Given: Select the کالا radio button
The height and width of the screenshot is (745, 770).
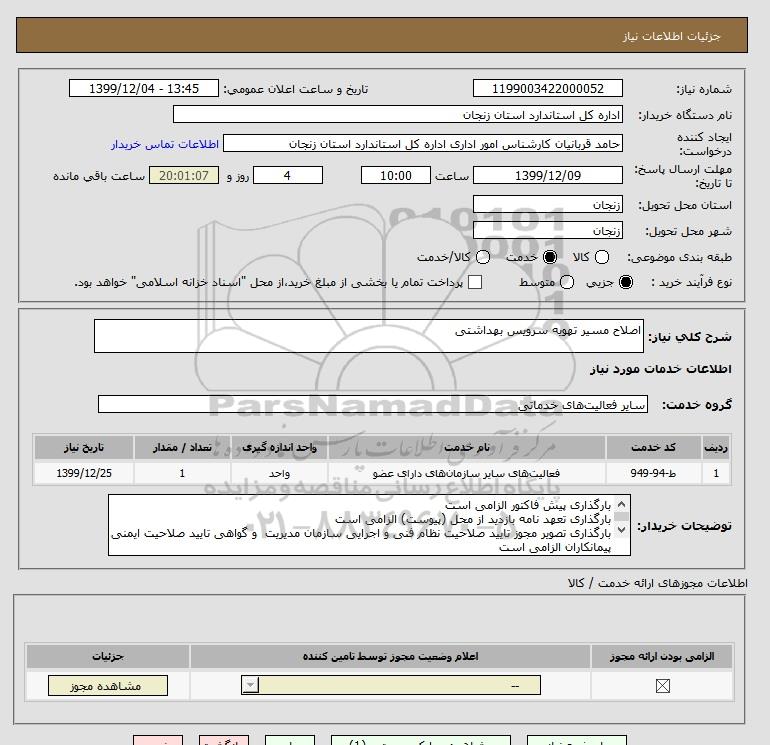Looking at the screenshot, I should click(x=602, y=257).
